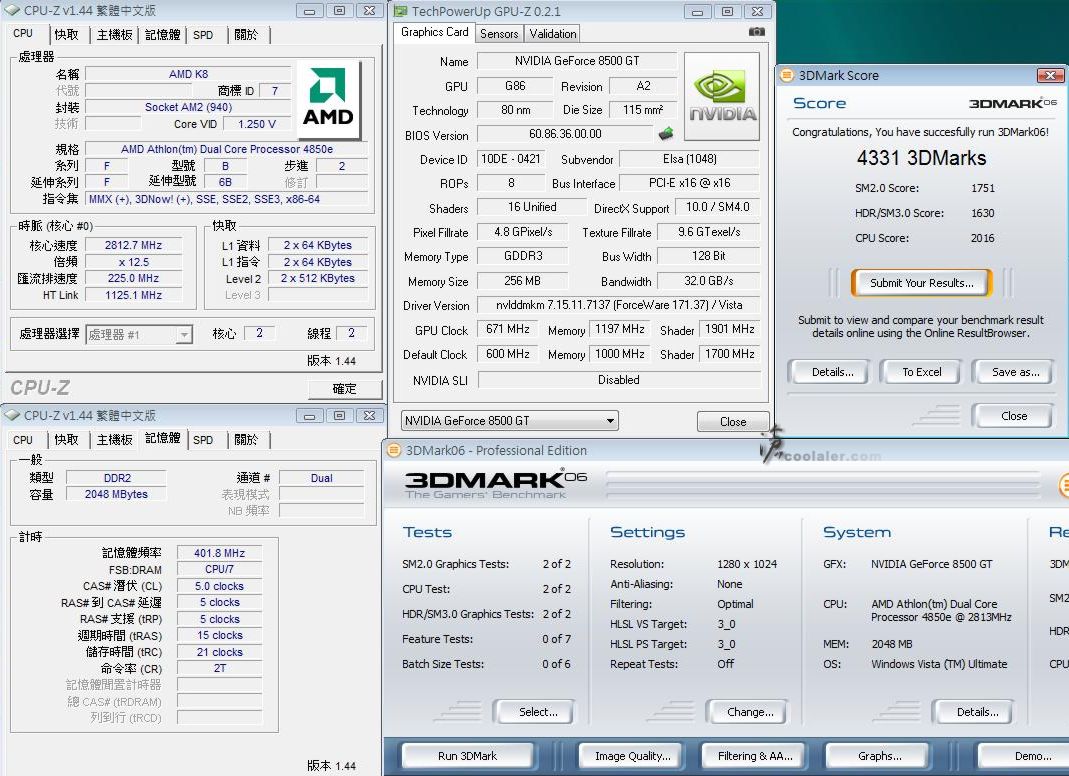Screen dimensions: 1069x776
Task: Click the AMD logo in CPU-Z
Action: 328,100
